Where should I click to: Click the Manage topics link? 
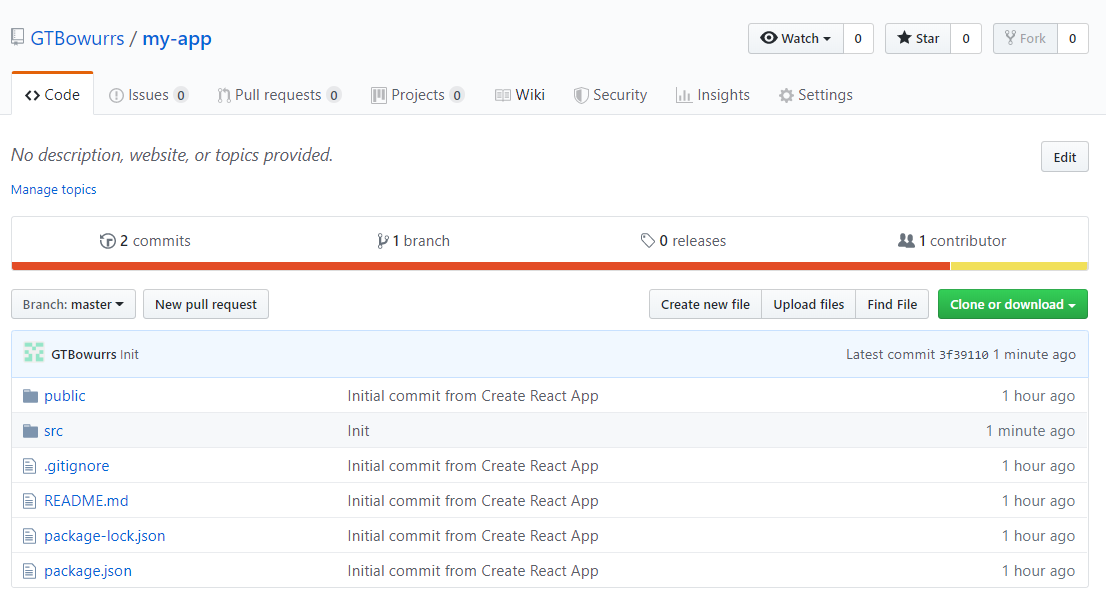coord(54,189)
